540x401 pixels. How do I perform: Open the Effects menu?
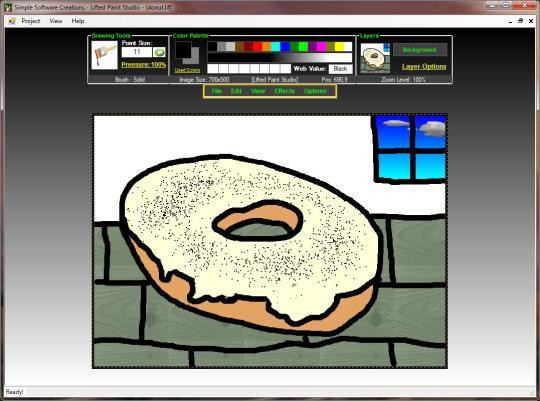(x=285, y=91)
